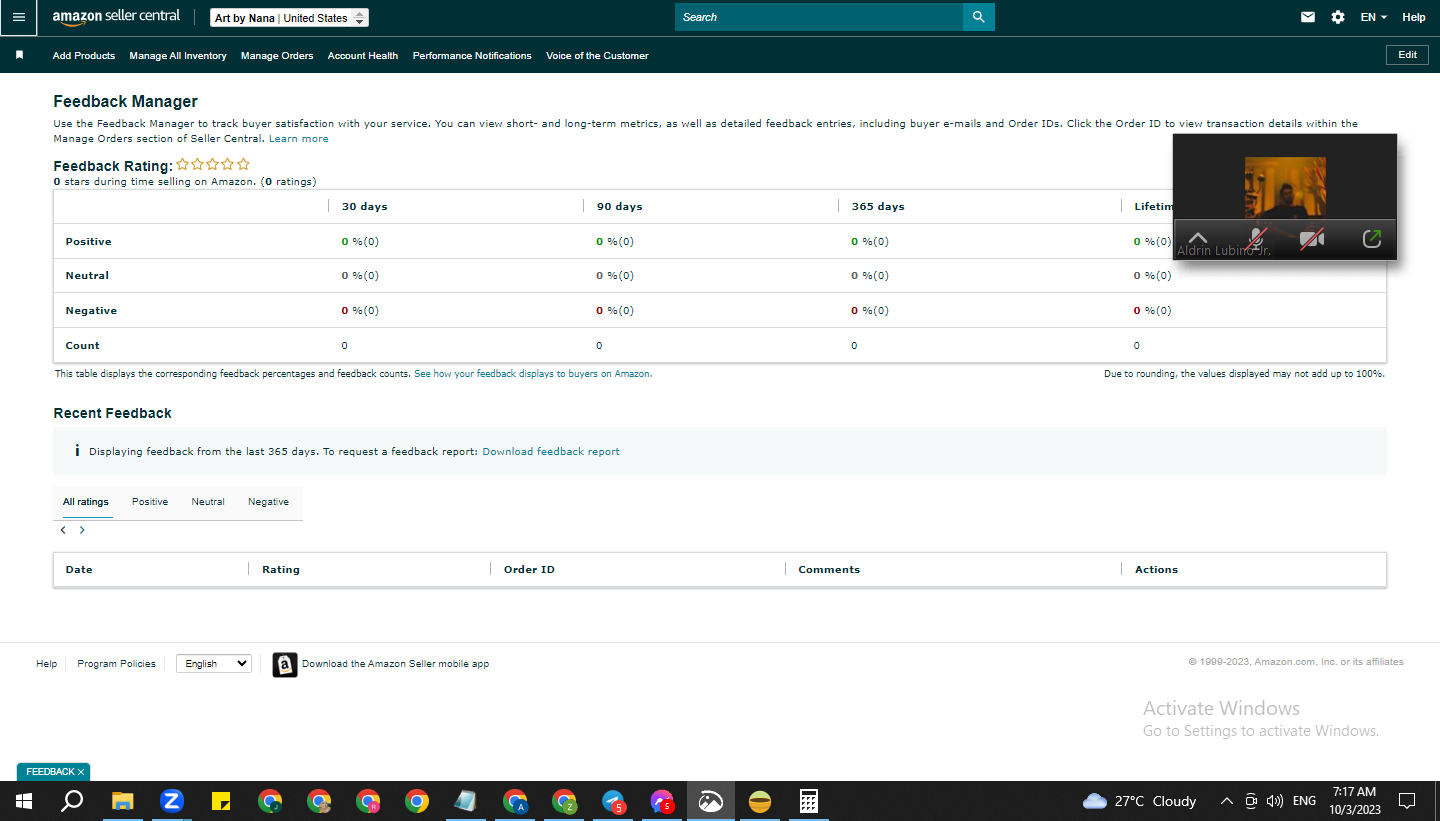This screenshot has width=1440, height=821.
Task: Open Calculator from the taskbar
Action: point(809,801)
